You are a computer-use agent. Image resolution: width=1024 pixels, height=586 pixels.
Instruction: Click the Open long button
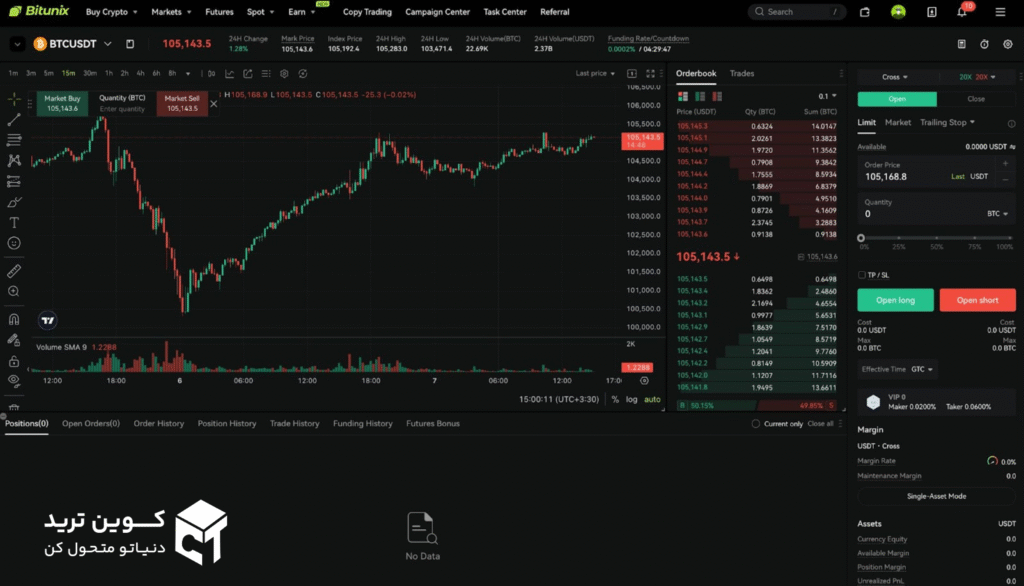coord(895,300)
